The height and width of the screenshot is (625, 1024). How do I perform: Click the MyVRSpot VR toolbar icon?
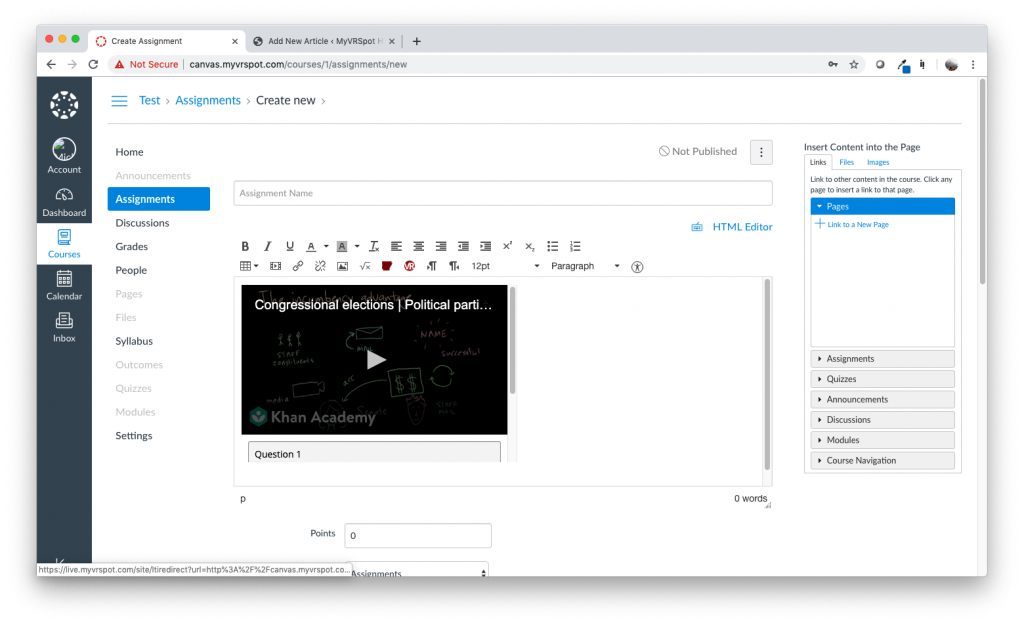(x=409, y=267)
